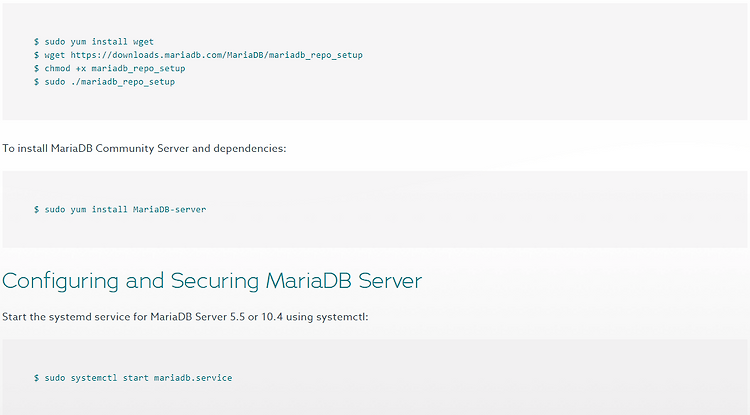This screenshot has width=750, height=415.
Task: Click the 'sudo yum install wget' command line
Action: click(x=94, y=42)
